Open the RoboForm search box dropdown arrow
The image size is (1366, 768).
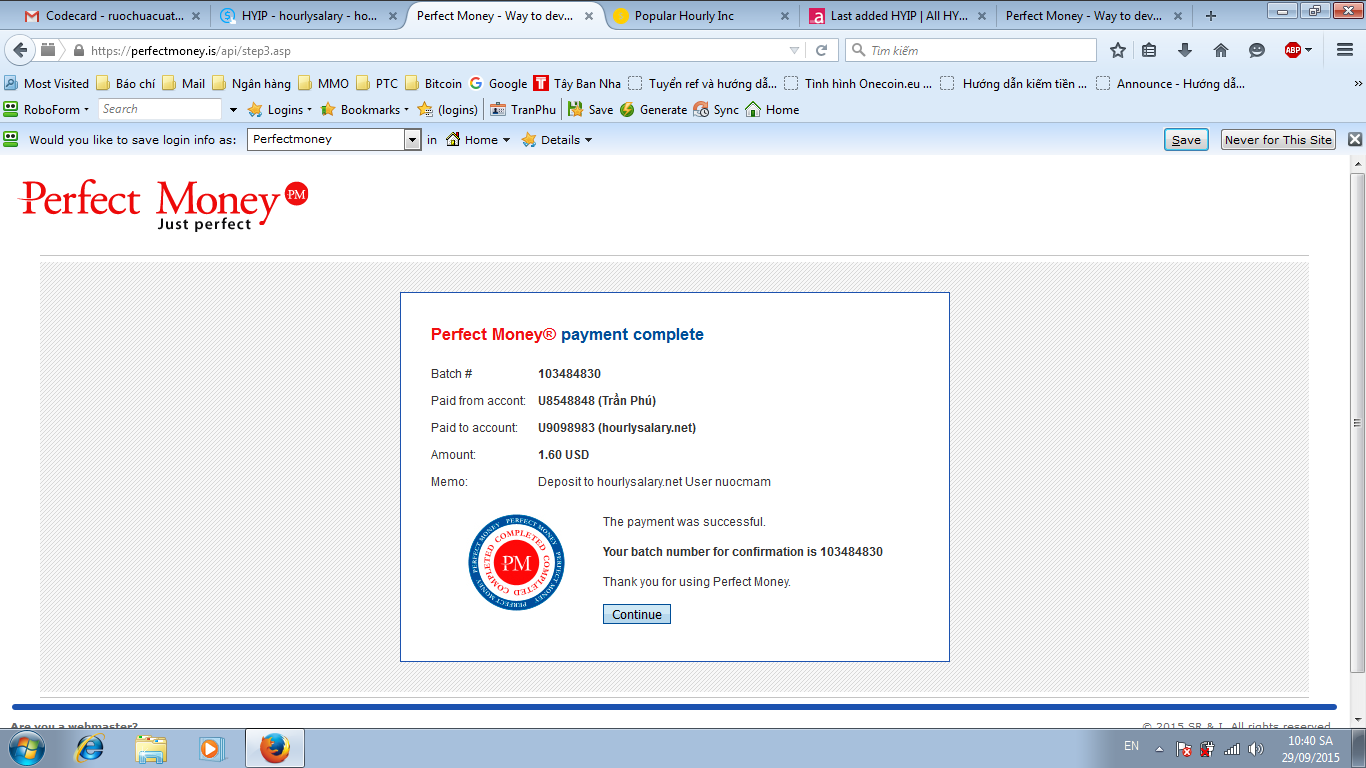234,110
